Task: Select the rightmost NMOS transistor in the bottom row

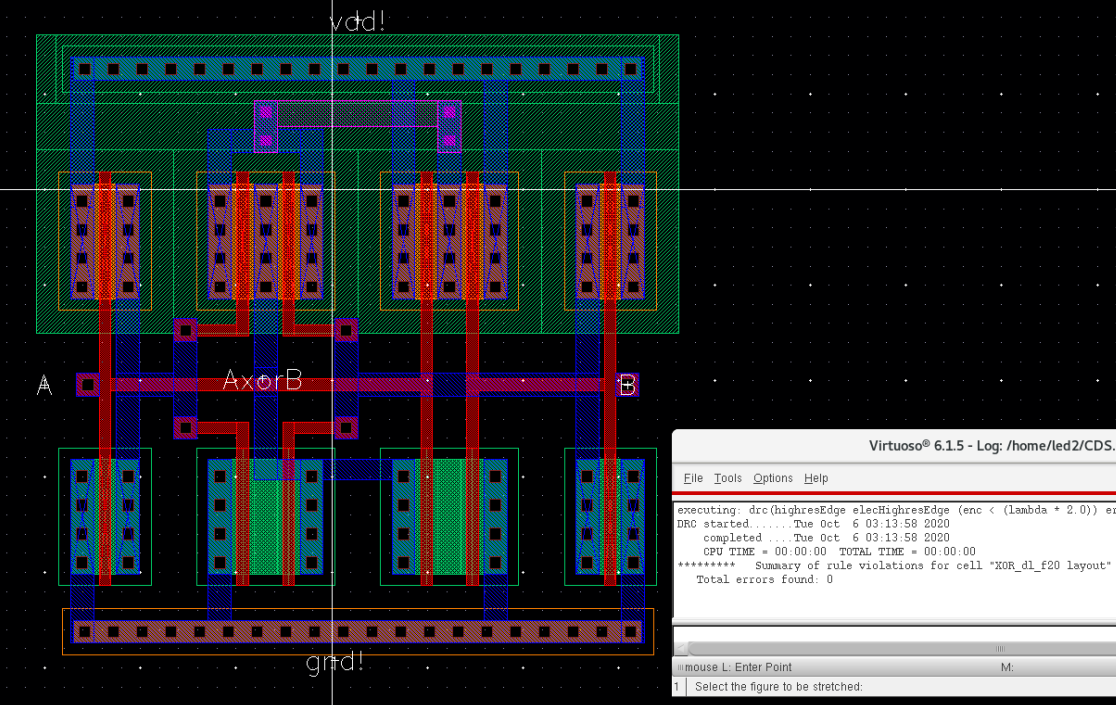Action: (610, 520)
